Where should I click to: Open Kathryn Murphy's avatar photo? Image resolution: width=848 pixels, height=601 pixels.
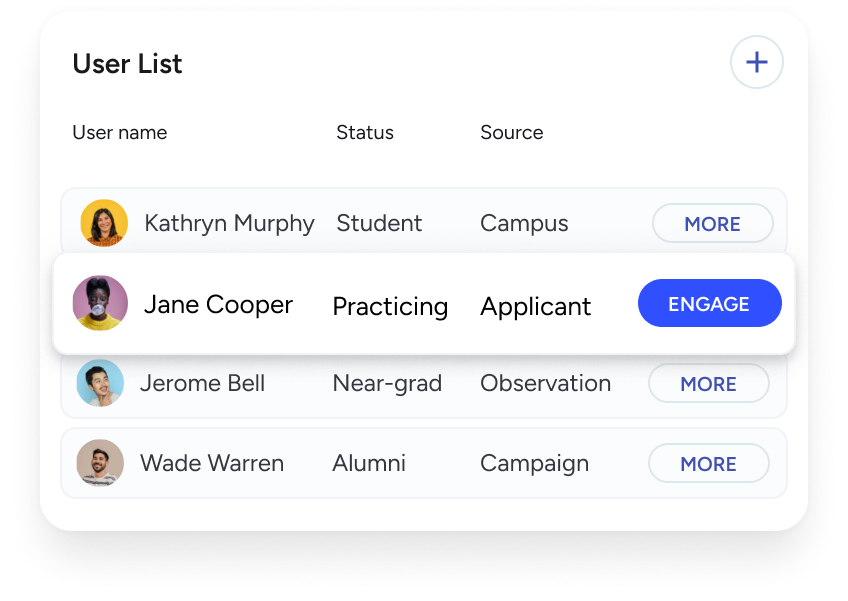pos(104,223)
